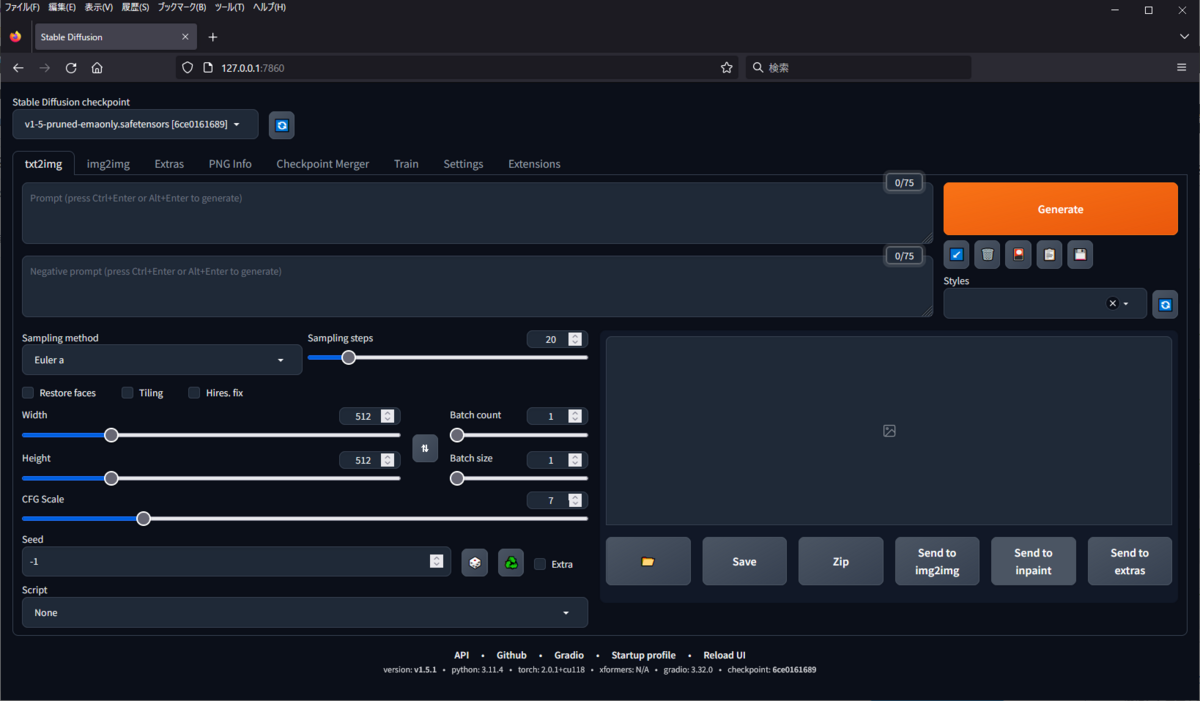Viewport: 1200px width, 701px height.
Task: Randomize seed with the dice icon
Action: click(474, 563)
